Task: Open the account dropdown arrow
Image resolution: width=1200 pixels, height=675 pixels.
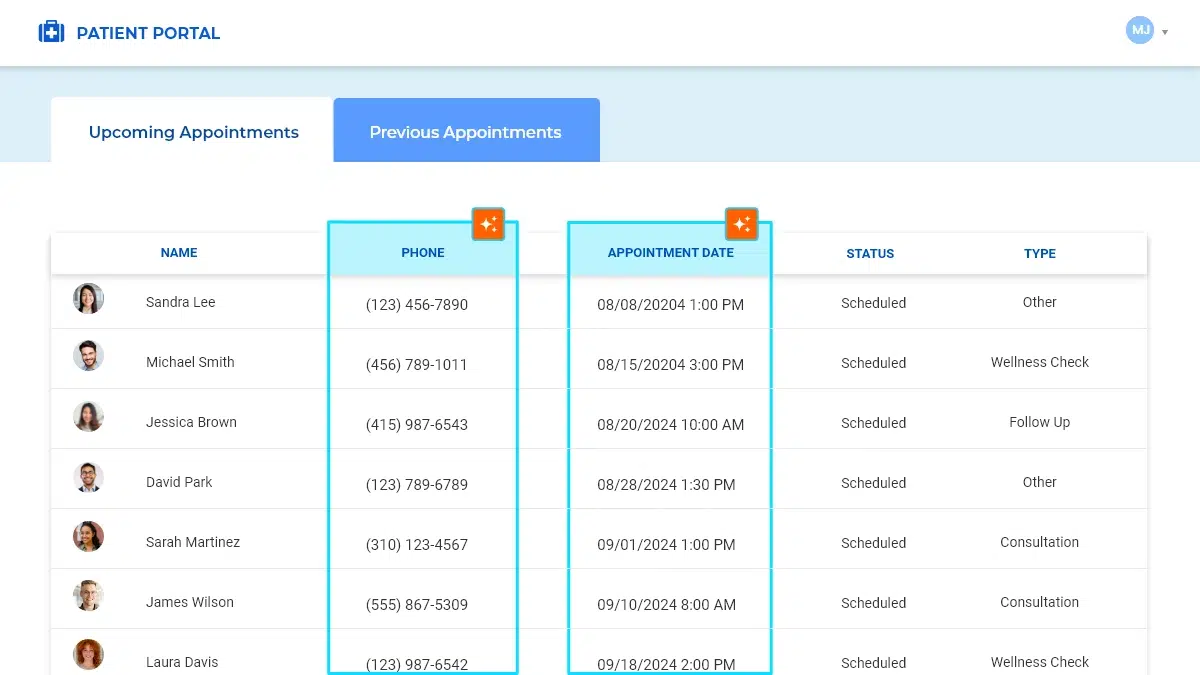Action: (1165, 32)
